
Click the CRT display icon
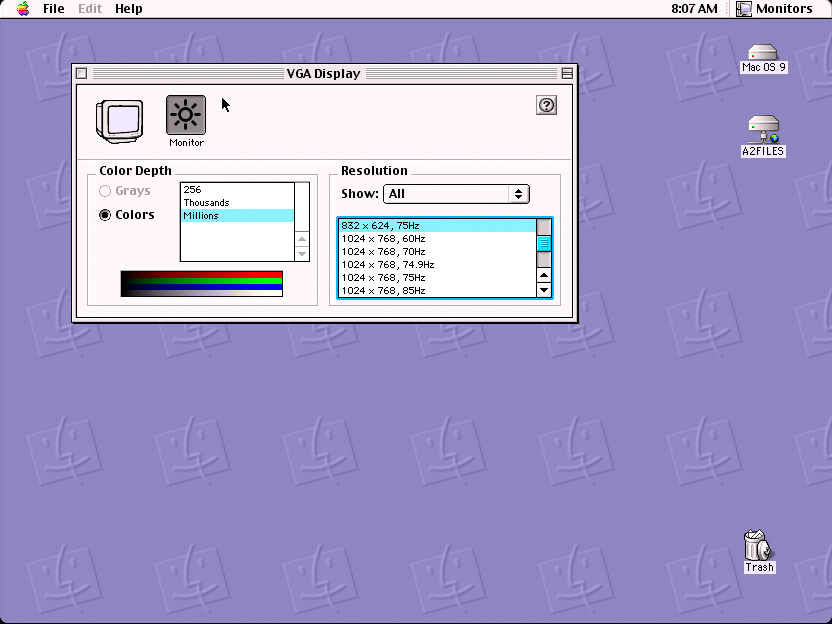119,121
